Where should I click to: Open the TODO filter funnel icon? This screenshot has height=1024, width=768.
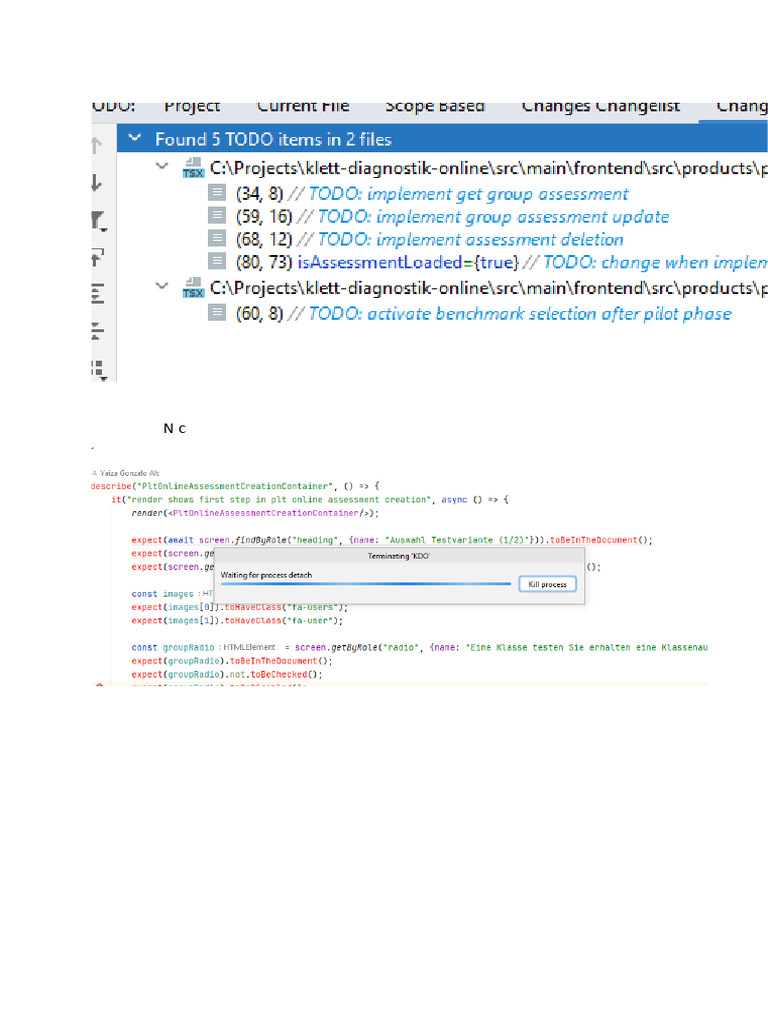97,220
